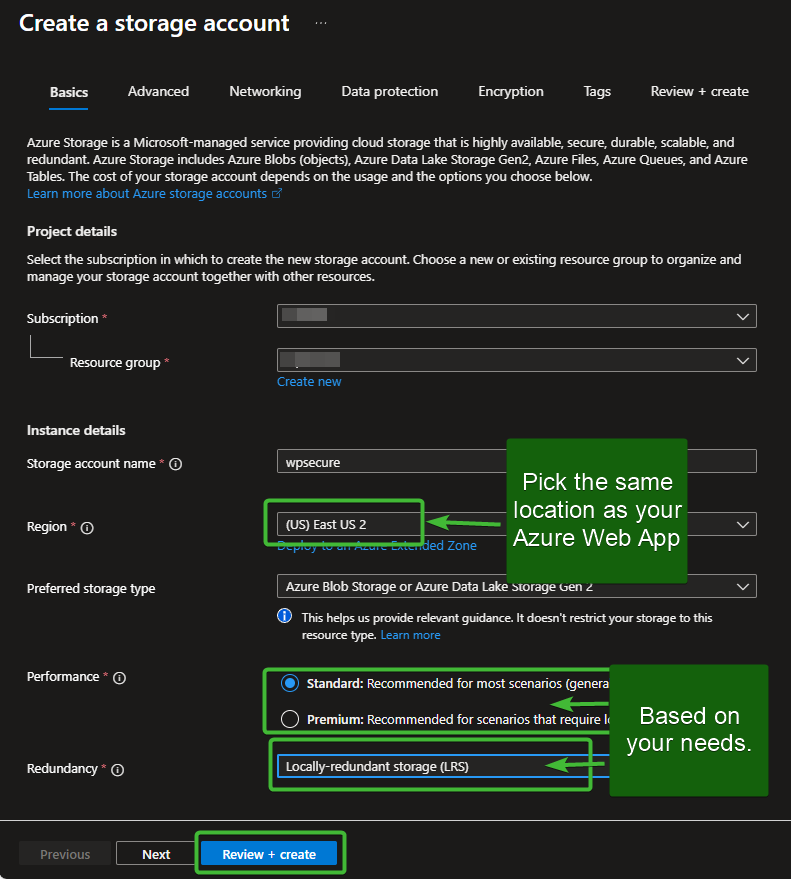Viewport: 791px width, 879px height.
Task: Select the Premium performance radio button
Action: coord(290,718)
